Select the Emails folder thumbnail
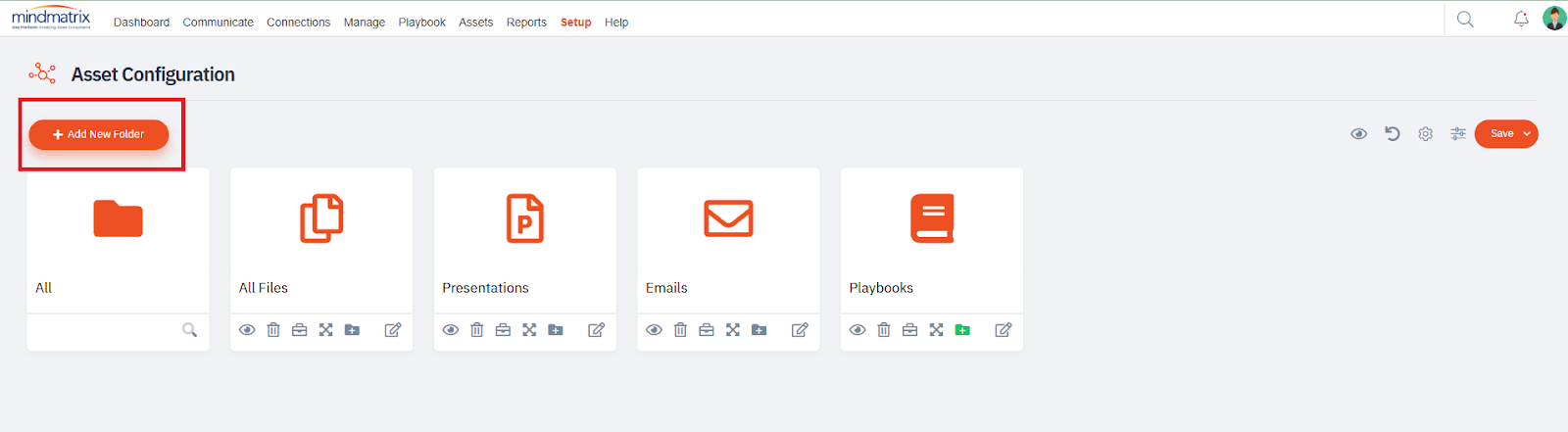The width and height of the screenshot is (1568, 432). [728, 219]
